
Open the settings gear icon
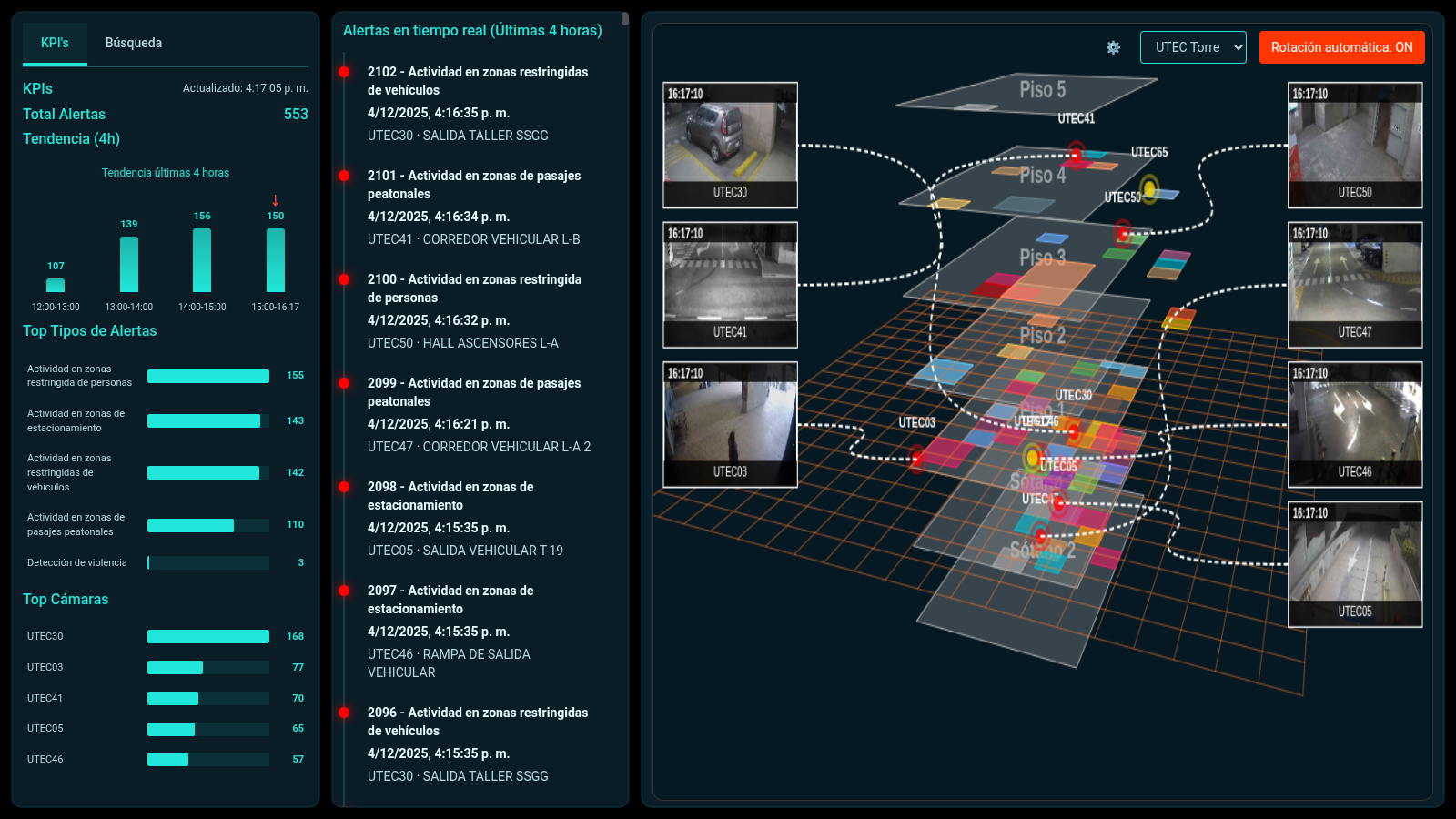[1113, 47]
